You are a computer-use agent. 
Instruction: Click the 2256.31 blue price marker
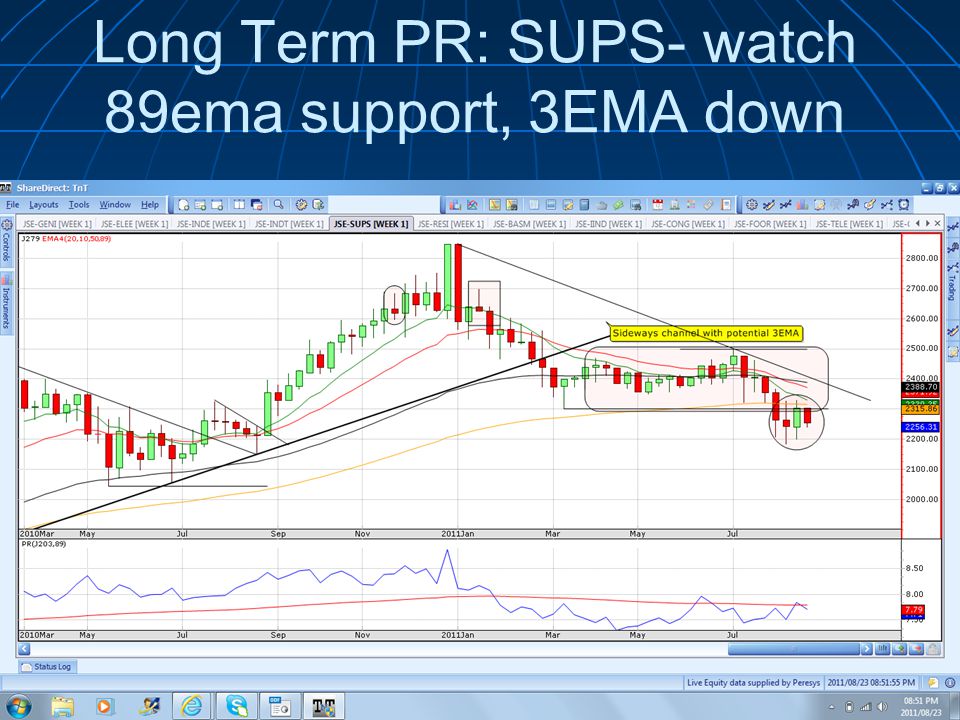(x=920, y=427)
